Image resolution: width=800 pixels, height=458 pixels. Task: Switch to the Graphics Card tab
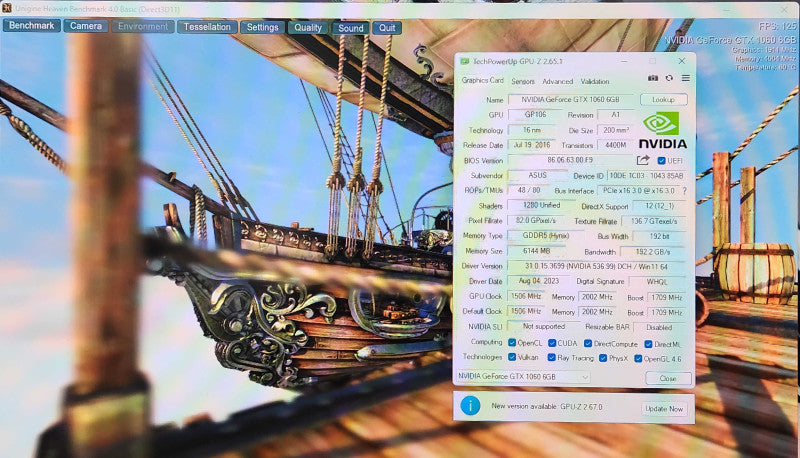click(x=482, y=80)
